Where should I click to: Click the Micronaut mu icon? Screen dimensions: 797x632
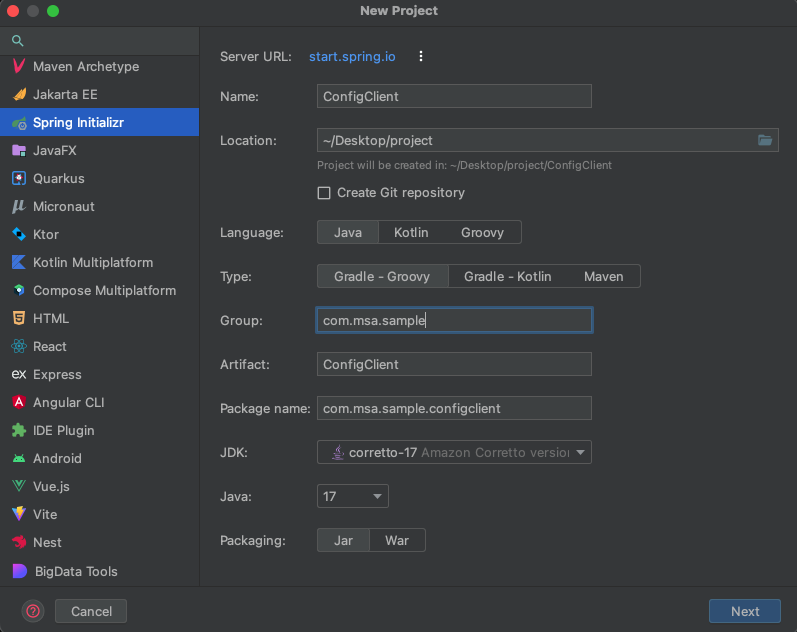(x=19, y=206)
